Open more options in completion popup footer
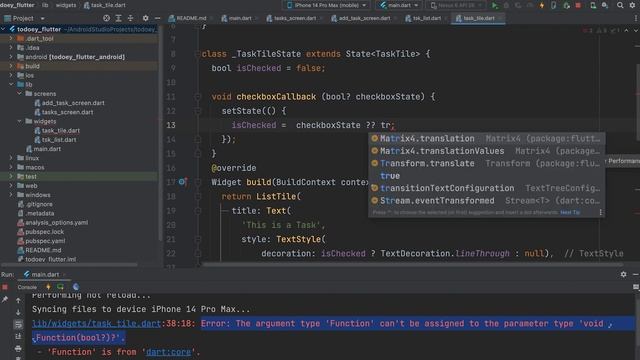The height and width of the screenshot is (360, 640). pos(600,212)
